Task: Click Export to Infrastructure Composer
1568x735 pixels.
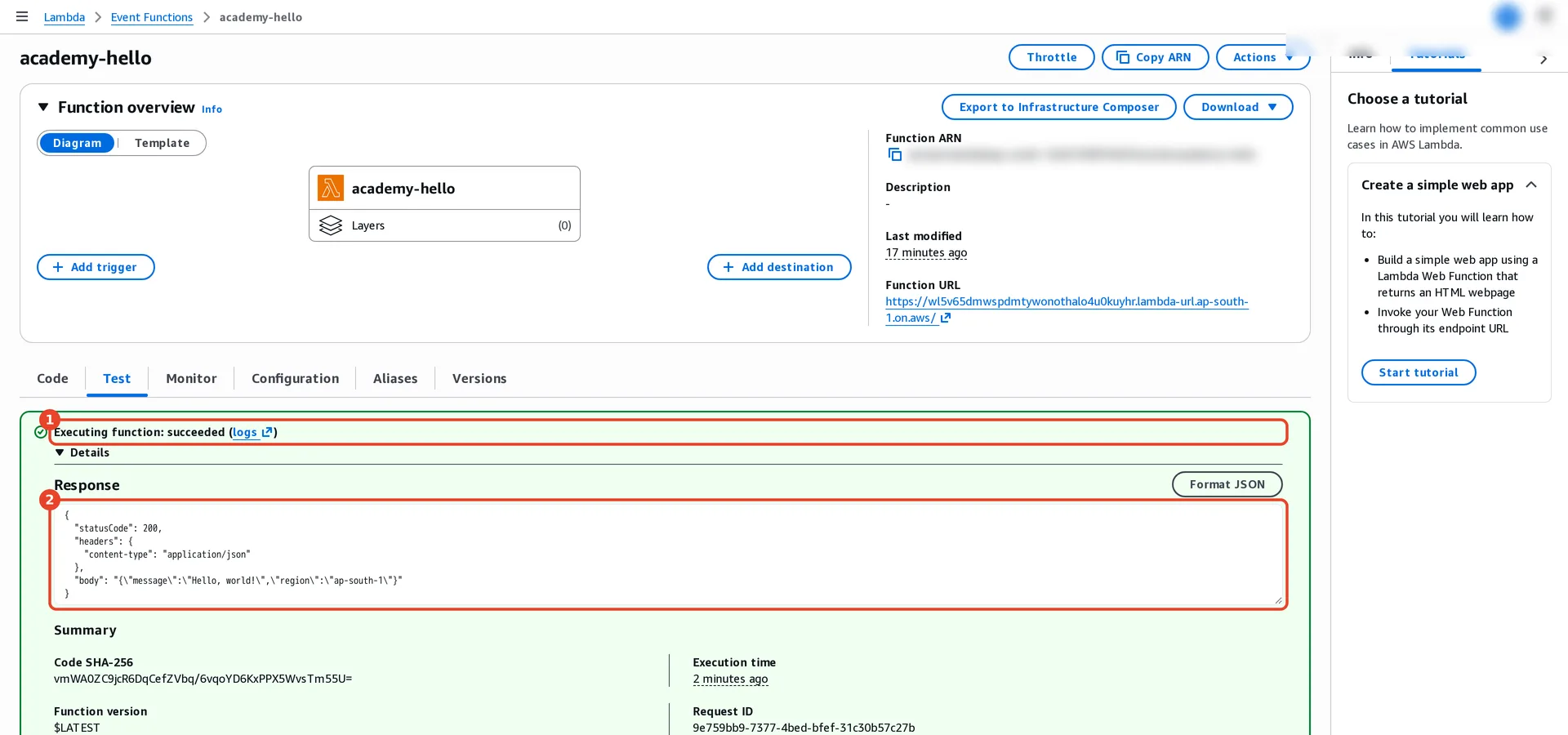Action: pyautogui.click(x=1059, y=107)
